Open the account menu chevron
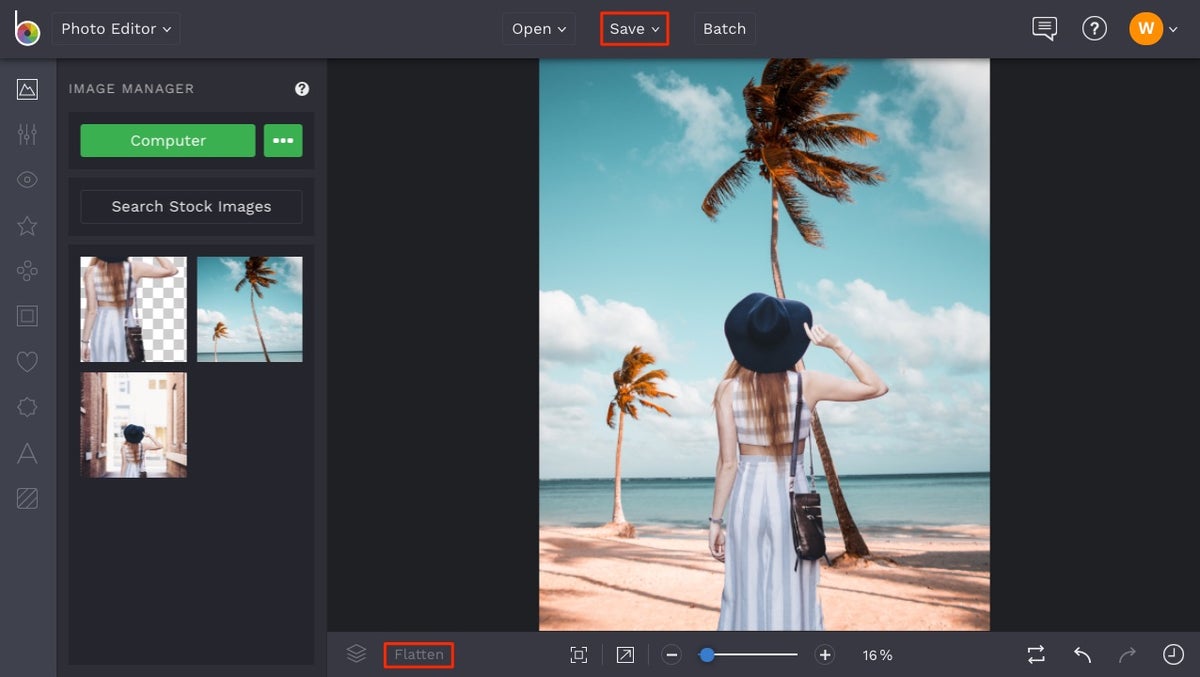Screen dimensions: 1200x677 click(x=1175, y=28)
